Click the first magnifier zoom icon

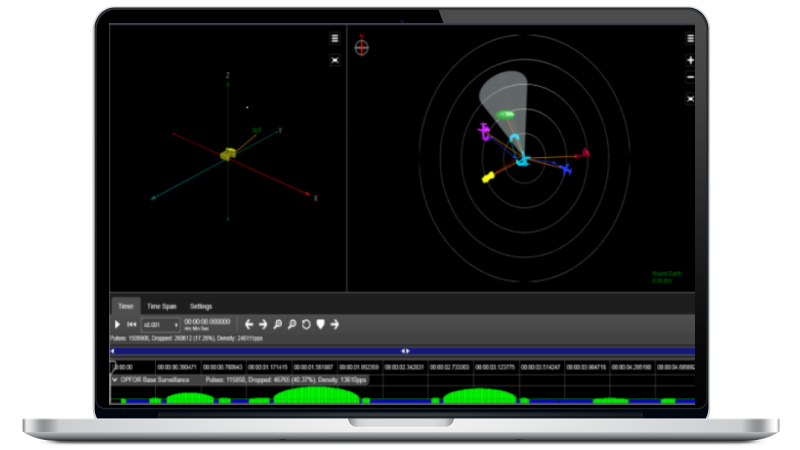point(278,324)
